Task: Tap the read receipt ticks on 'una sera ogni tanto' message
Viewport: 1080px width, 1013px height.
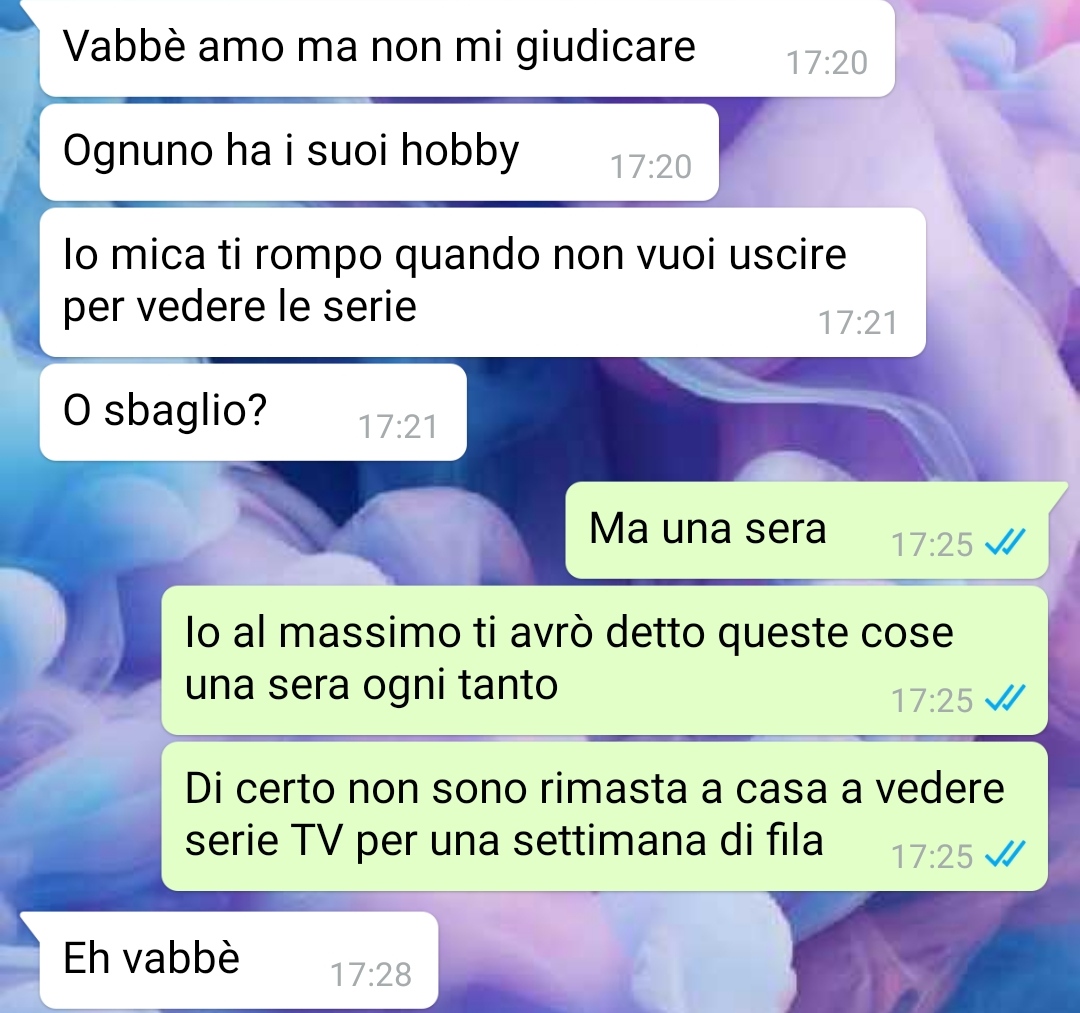Action: click(1006, 699)
